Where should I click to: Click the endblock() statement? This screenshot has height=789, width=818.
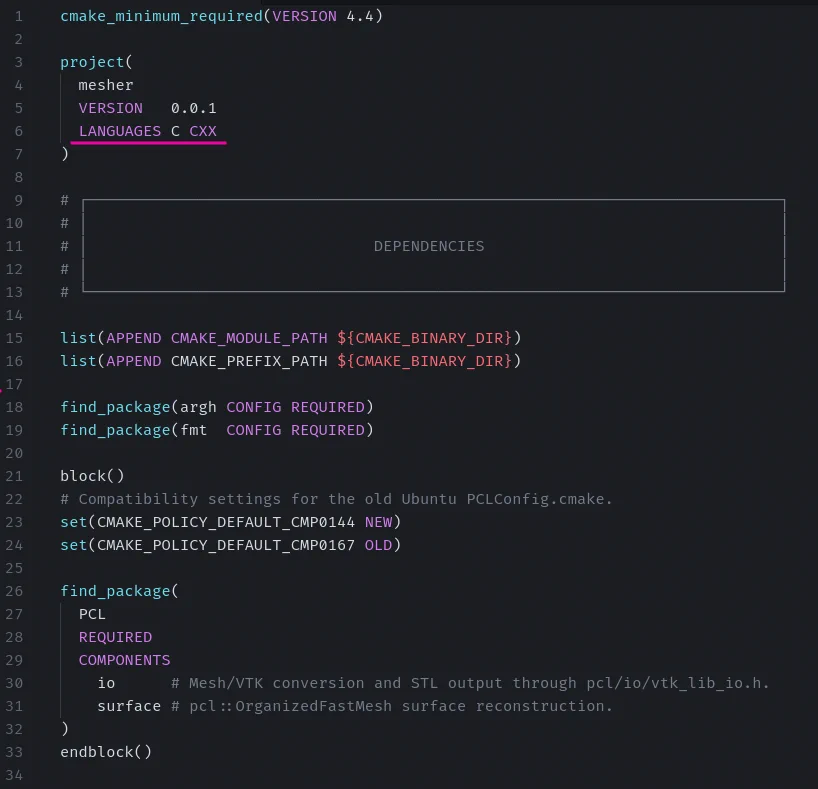click(x=106, y=752)
